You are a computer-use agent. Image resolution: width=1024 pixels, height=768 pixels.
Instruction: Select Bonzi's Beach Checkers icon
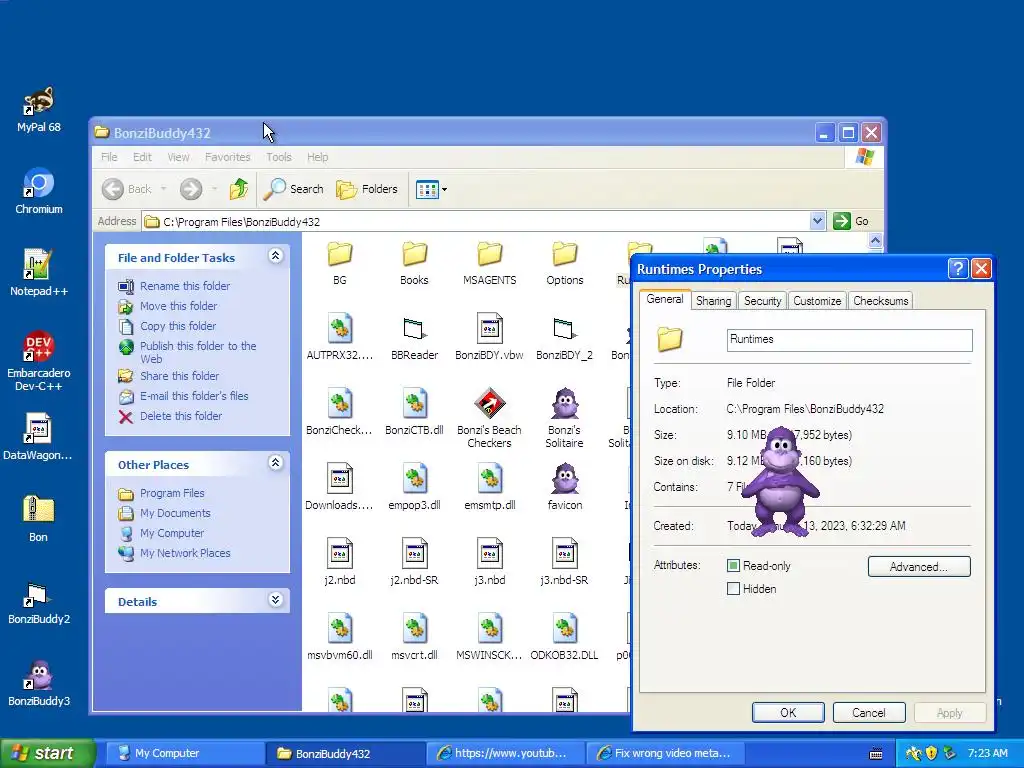tap(489, 419)
